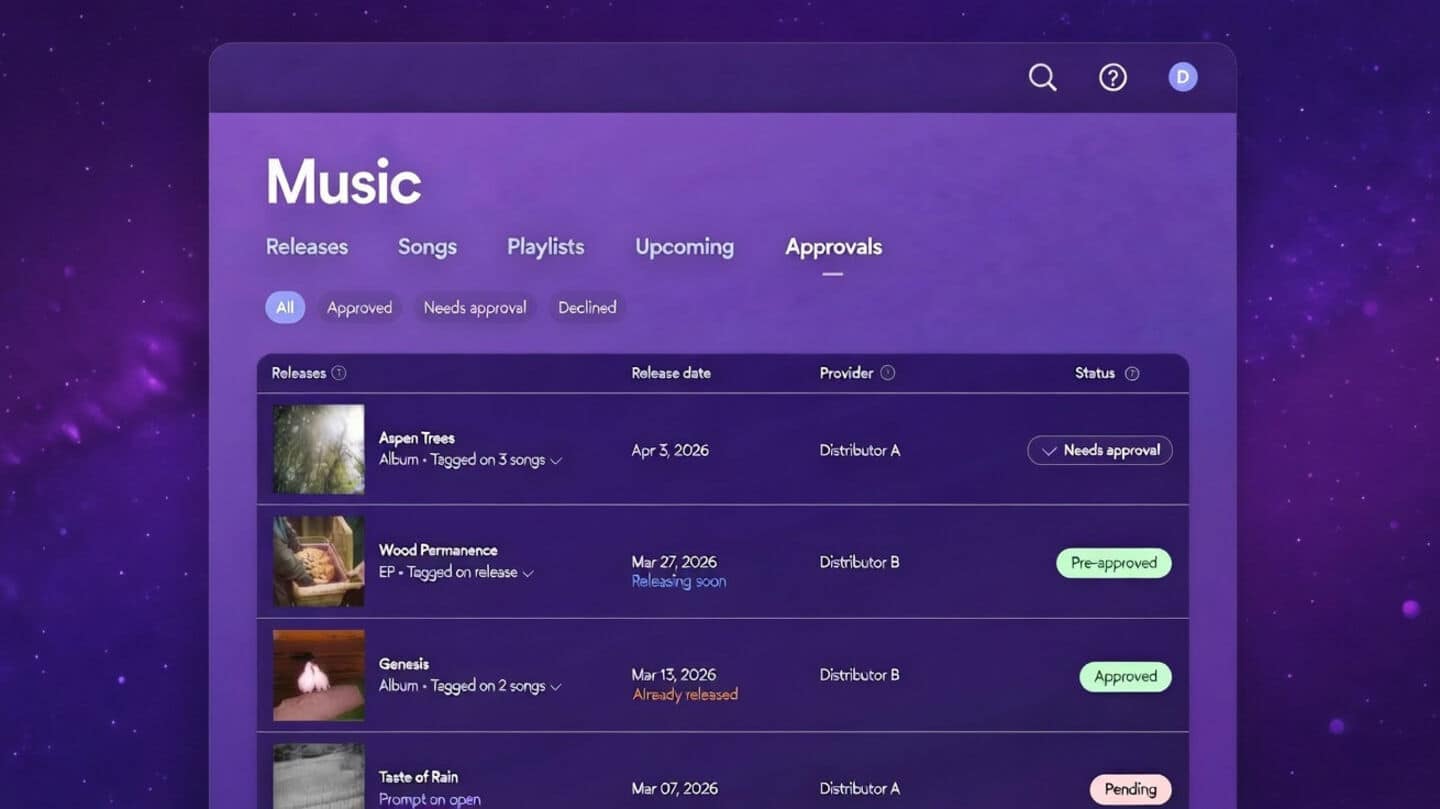Toggle the Needs approval filter
The width and height of the screenshot is (1440, 809).
pos(474,307)
